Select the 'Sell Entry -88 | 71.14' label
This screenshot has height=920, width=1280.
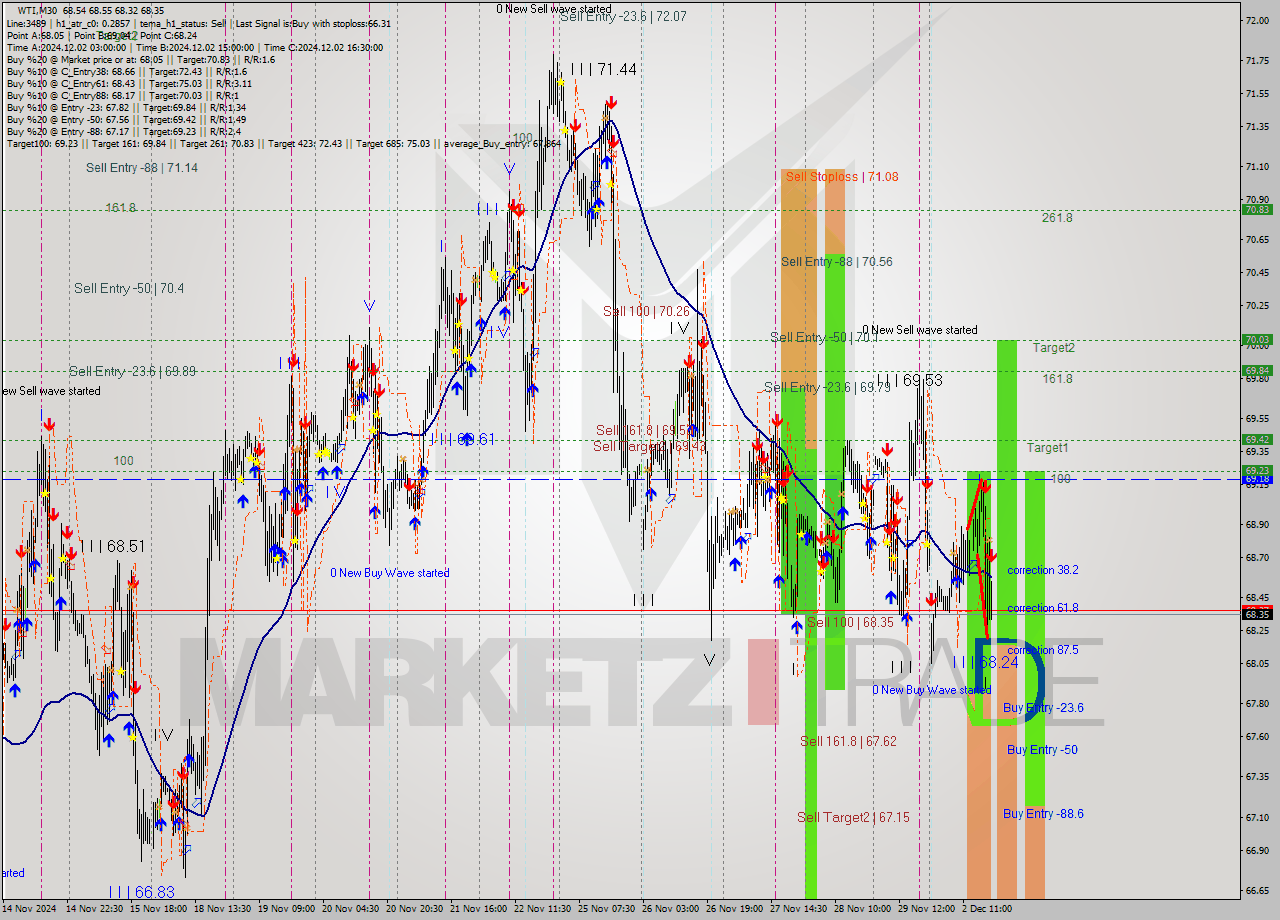141,168
